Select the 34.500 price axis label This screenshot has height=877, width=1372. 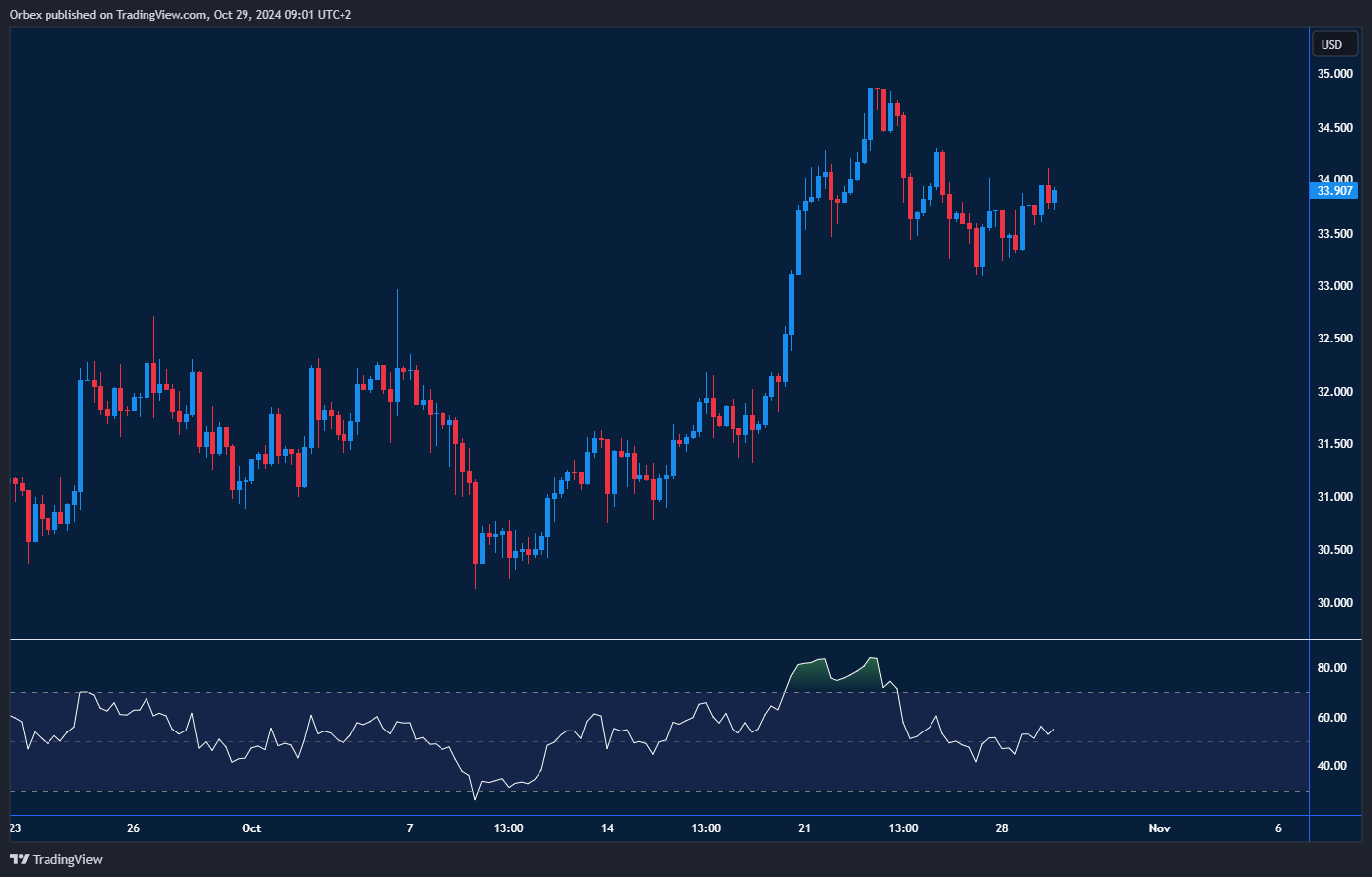tap(1334, 128)
